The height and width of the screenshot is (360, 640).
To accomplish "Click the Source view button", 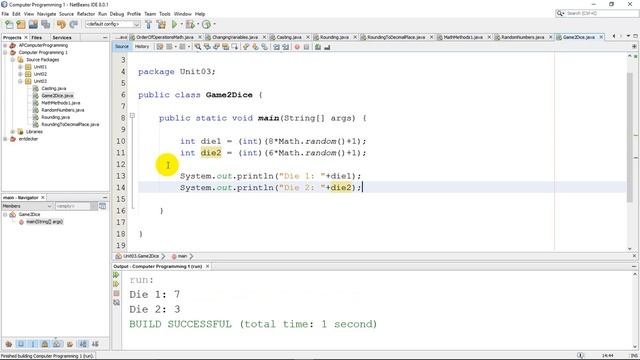I will click(x=122, y=47).
